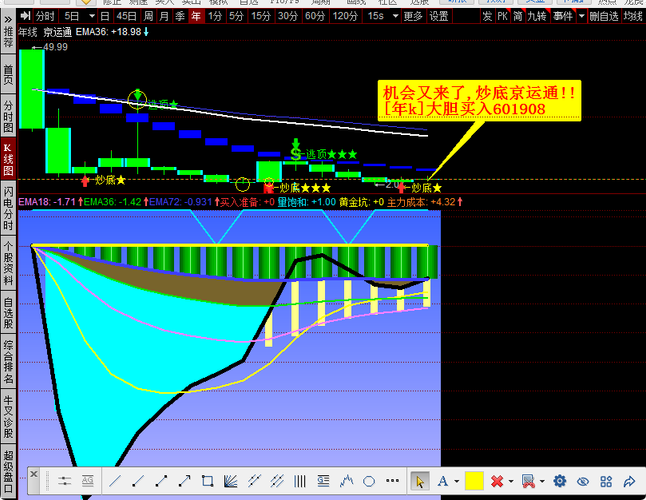This screenshot has height=500, width=646.
Task: Open 闪电分时 in left sidebar
Action: pyautogui.click(x=8, y=208)
